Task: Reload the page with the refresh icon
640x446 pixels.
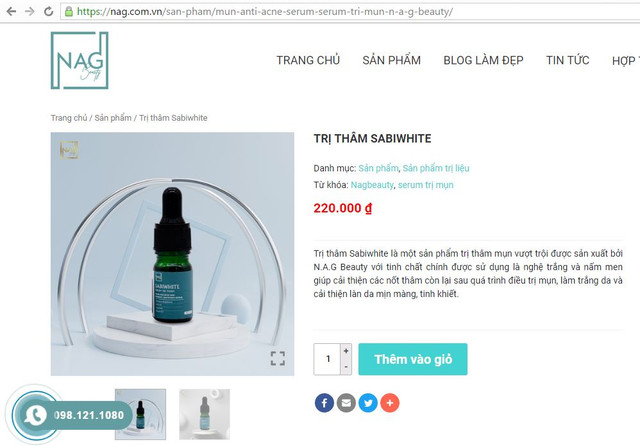Action: click(48, 11)
